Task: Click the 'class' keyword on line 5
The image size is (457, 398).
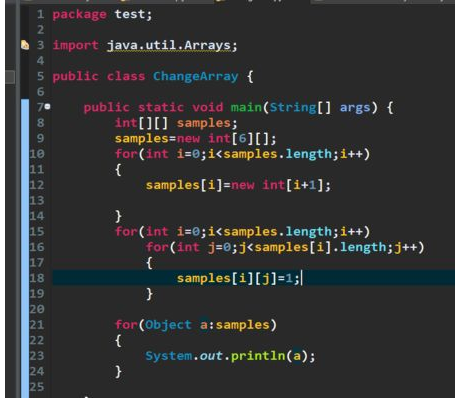Action: tap(126, 76)
